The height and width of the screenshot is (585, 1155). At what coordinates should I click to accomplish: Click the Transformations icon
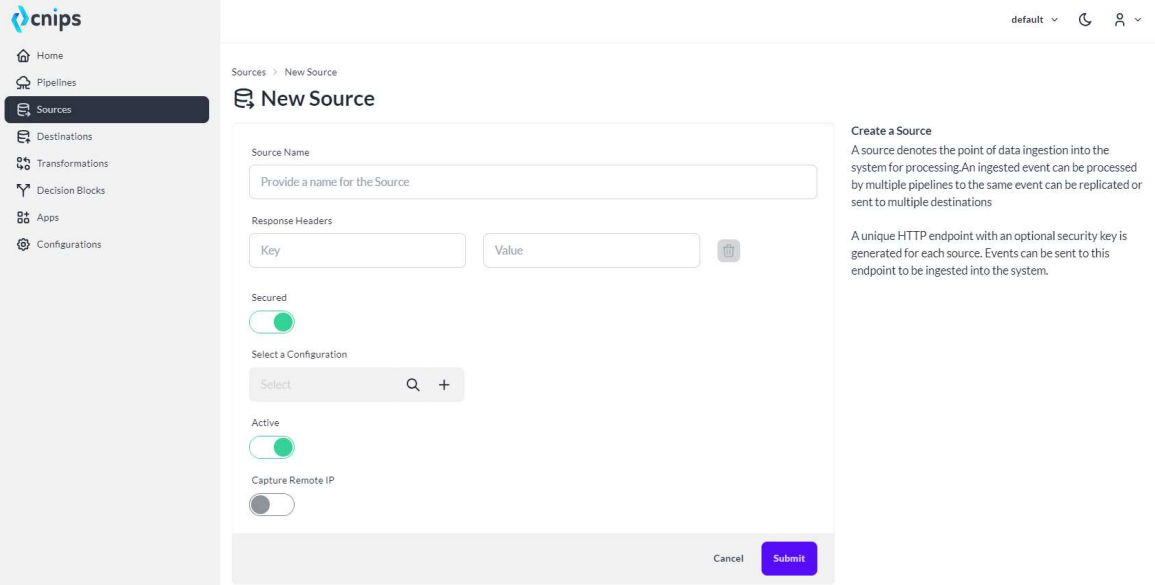23,164
